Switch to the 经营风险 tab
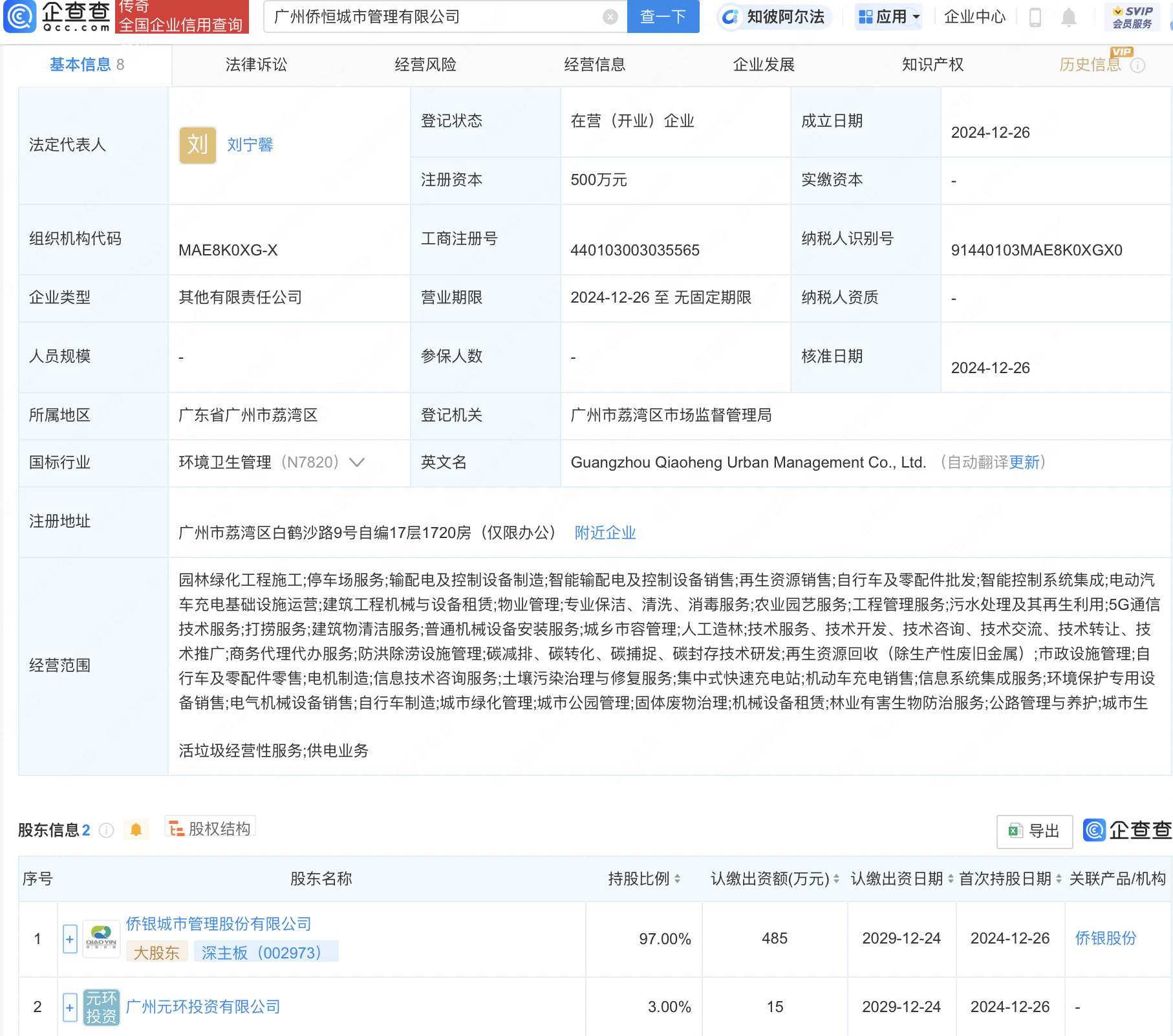1173x1036 pixels. click(425, 65)
